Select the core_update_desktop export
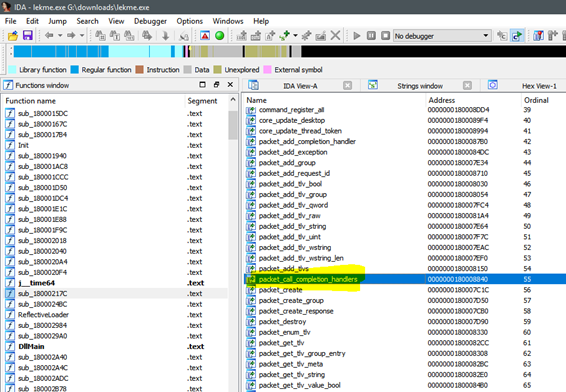The height and width of the screenshot is (392, 566). pos(405,120)
